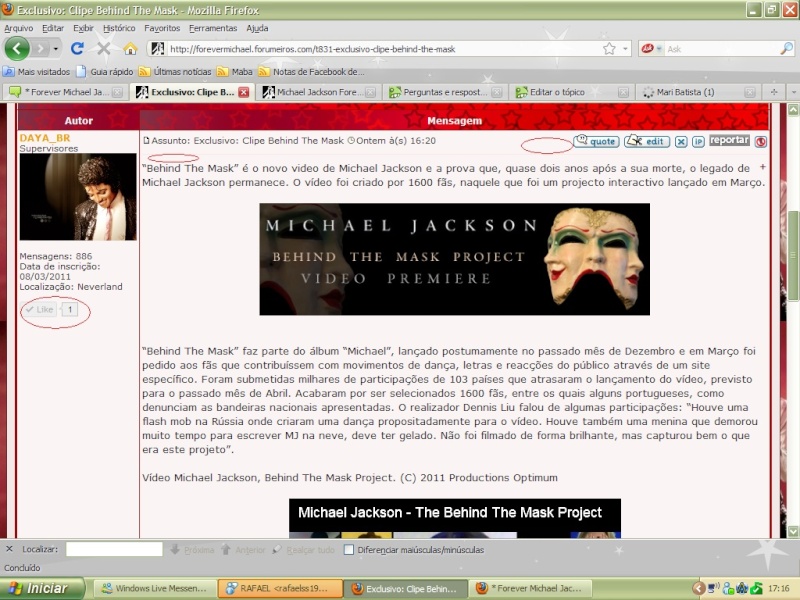Open the Mais visitados bookmark folder
Image resolution: width=800 pixels, height=600 pixels.
(x=36, y=71)
